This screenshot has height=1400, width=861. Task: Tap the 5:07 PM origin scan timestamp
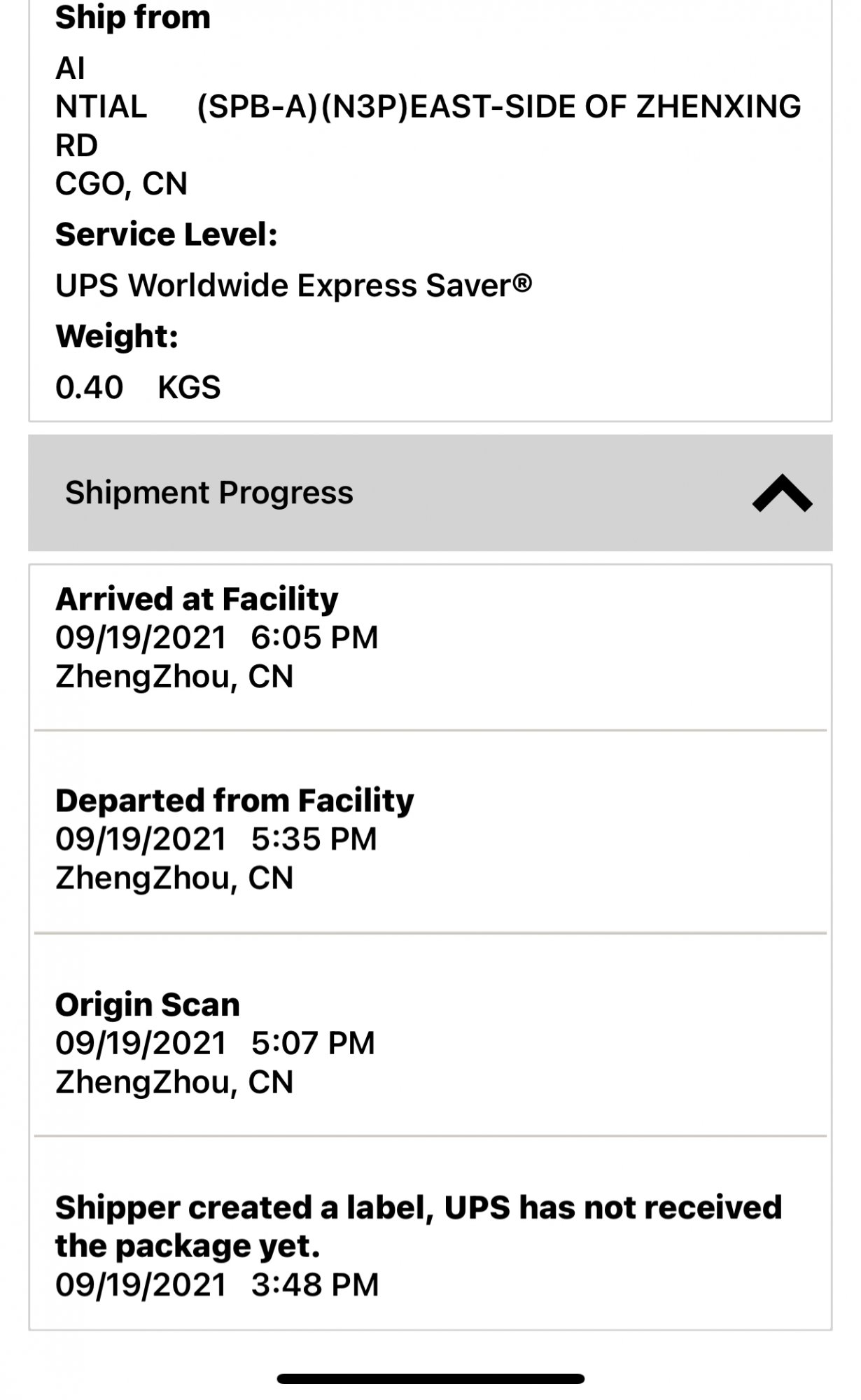click(313, 1044)
